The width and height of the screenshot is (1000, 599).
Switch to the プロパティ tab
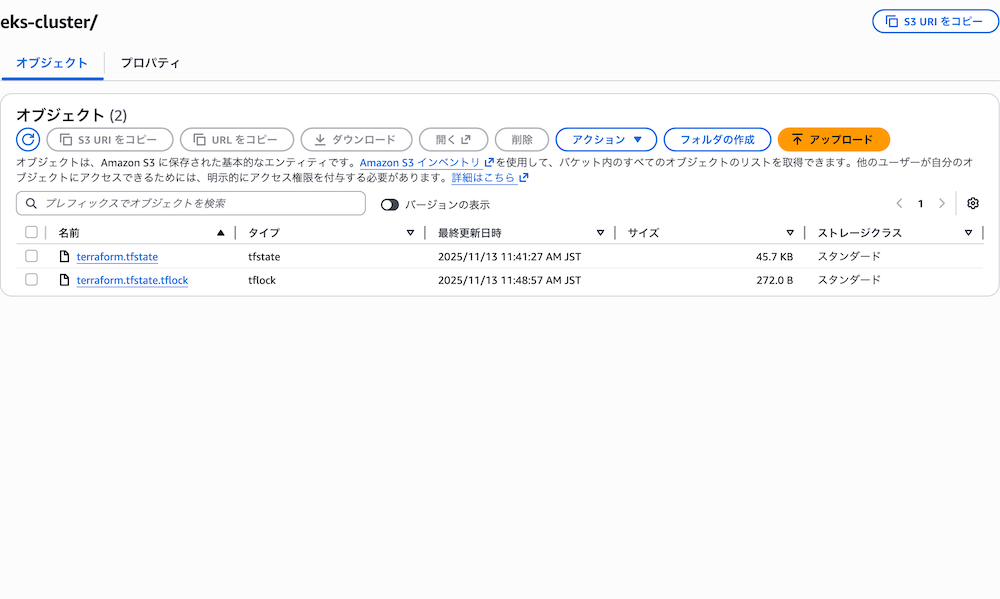pyautogui.click(x=150, y=63)
